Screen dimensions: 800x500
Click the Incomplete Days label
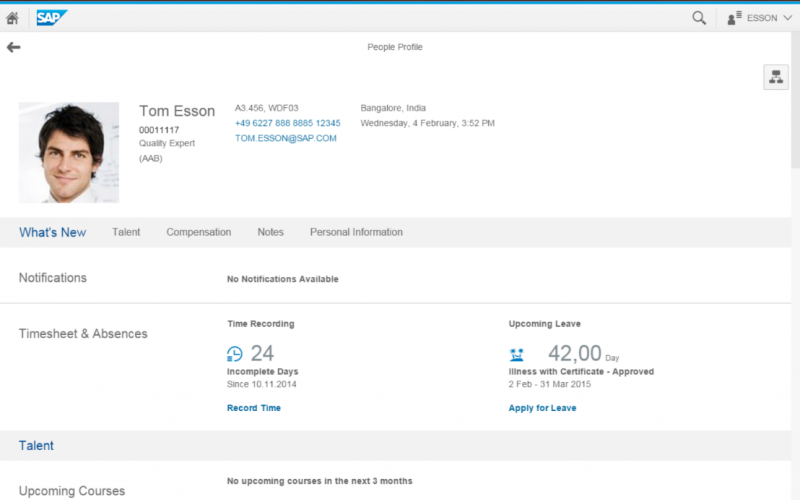(263, 372)
